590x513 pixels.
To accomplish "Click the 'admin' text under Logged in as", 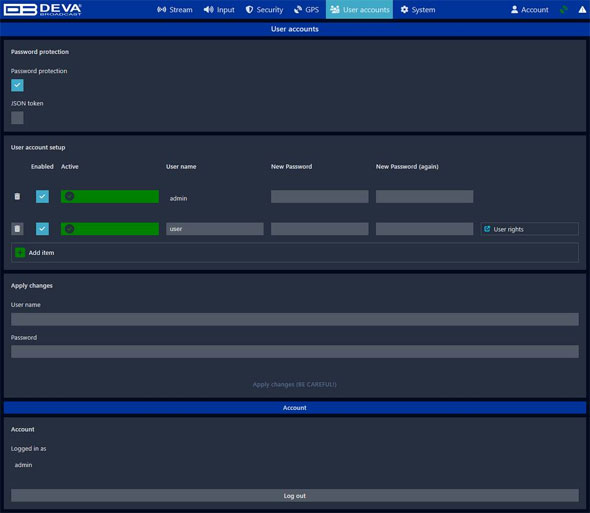I will (23, 465).
